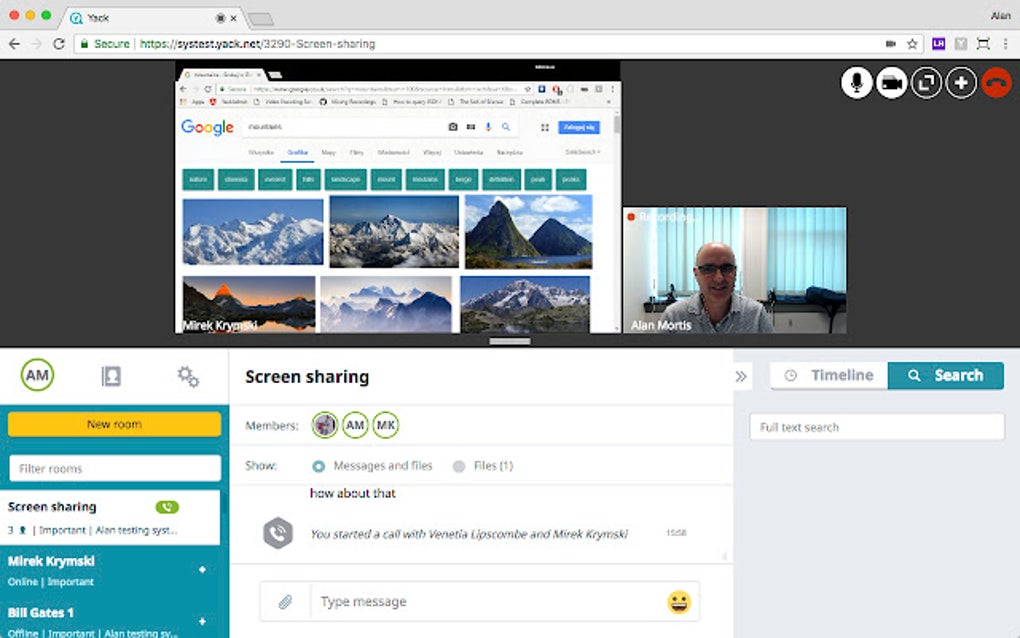Hang up the call with the red phone icon
This screenshot has height=638, width=1020.
coord(996,82)
